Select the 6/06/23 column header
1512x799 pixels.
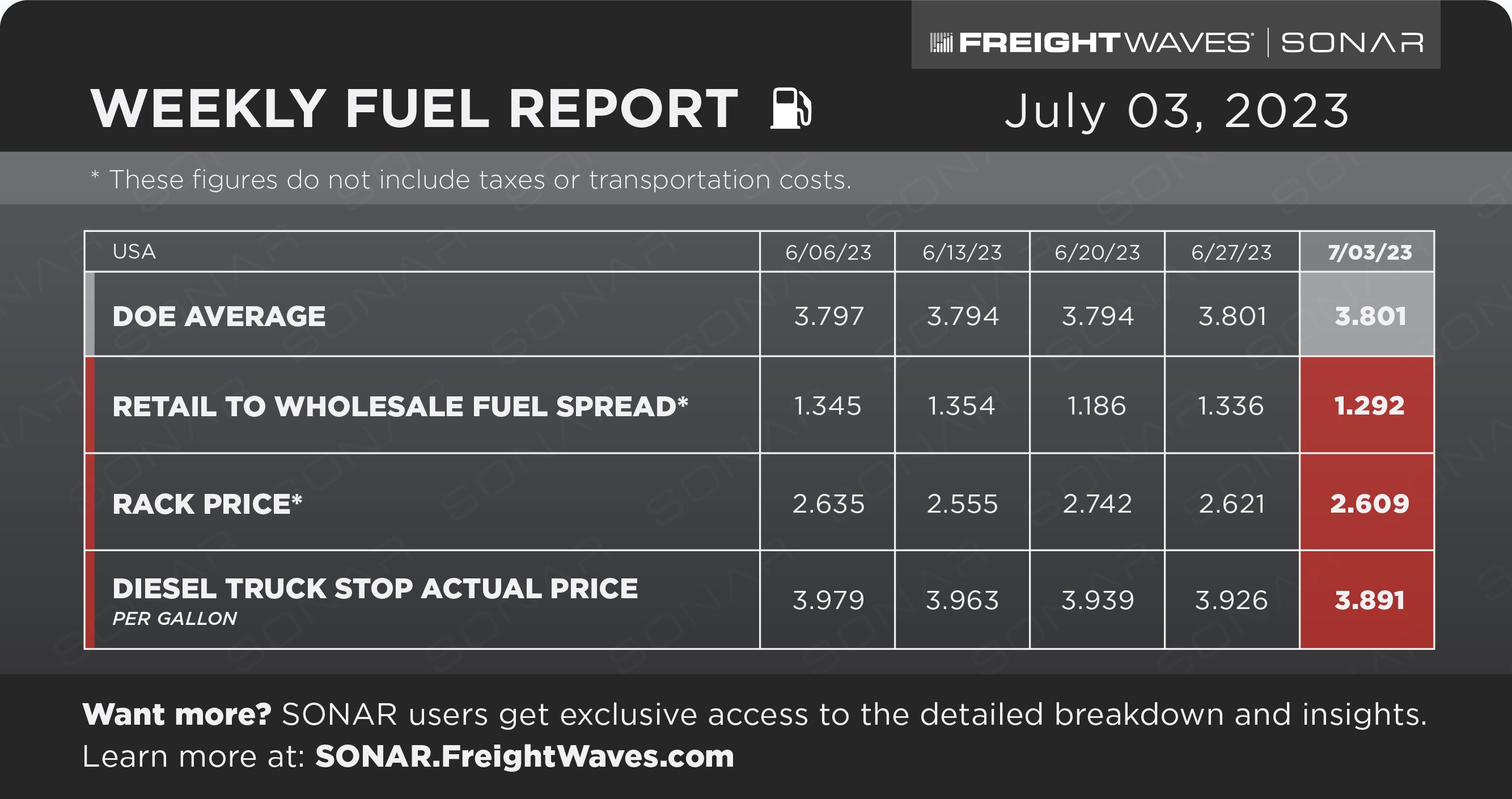click(827, 252)
